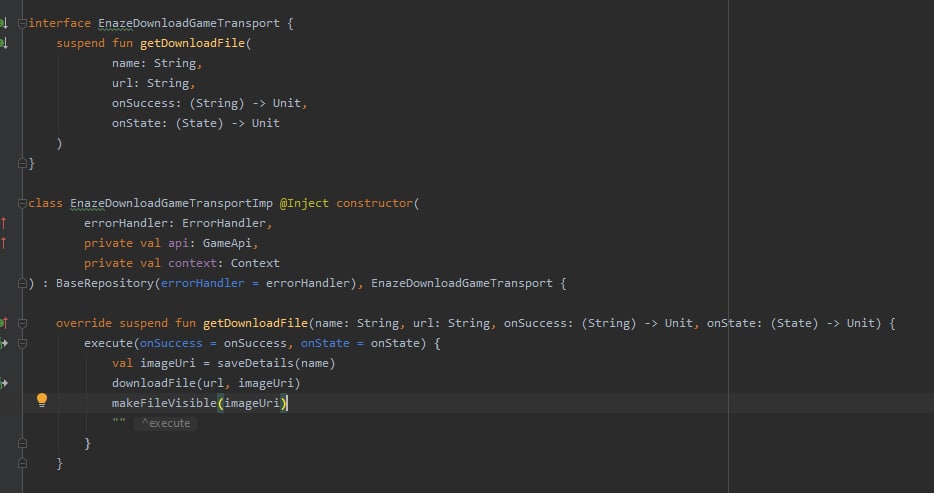Click the 'private val context' property name
This screenshot has height=493, width=934.
pos(192,263)
